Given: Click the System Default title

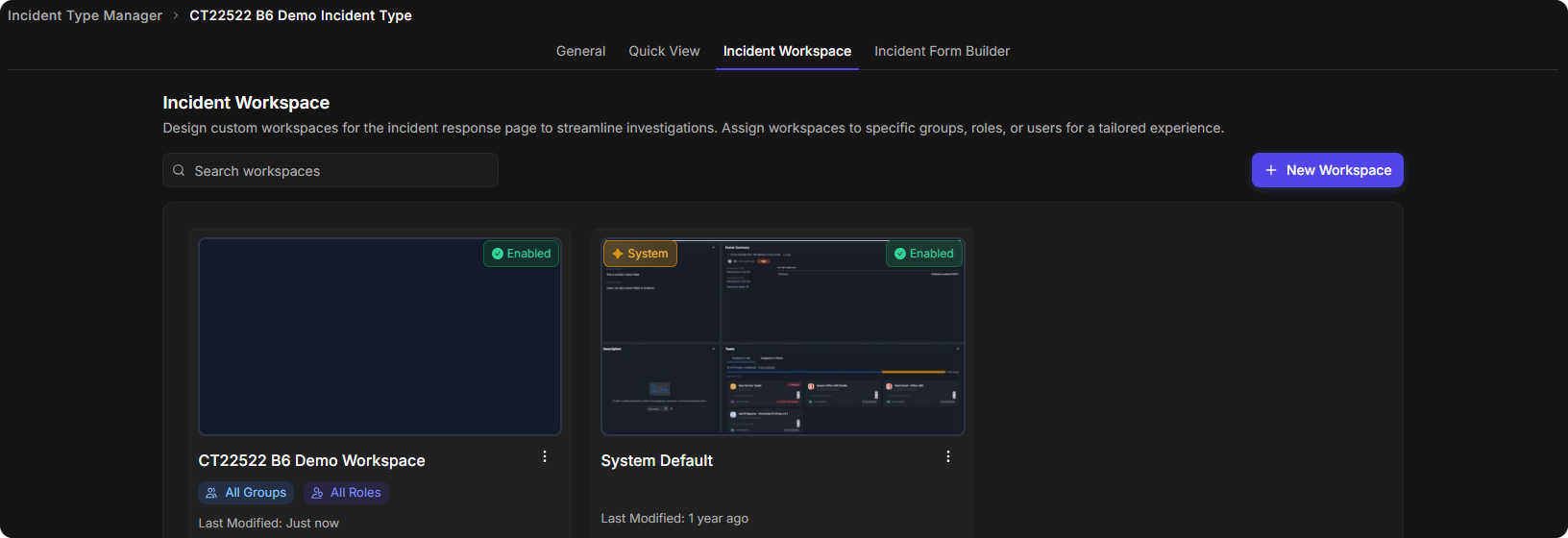Looking at the screenshot, I should tap(656, 461).
